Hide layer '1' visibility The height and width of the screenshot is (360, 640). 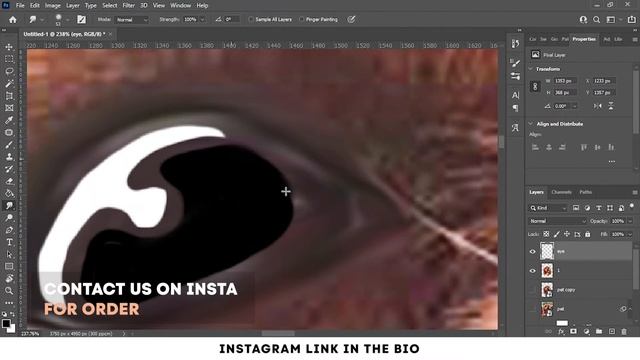tap(532, 271)
